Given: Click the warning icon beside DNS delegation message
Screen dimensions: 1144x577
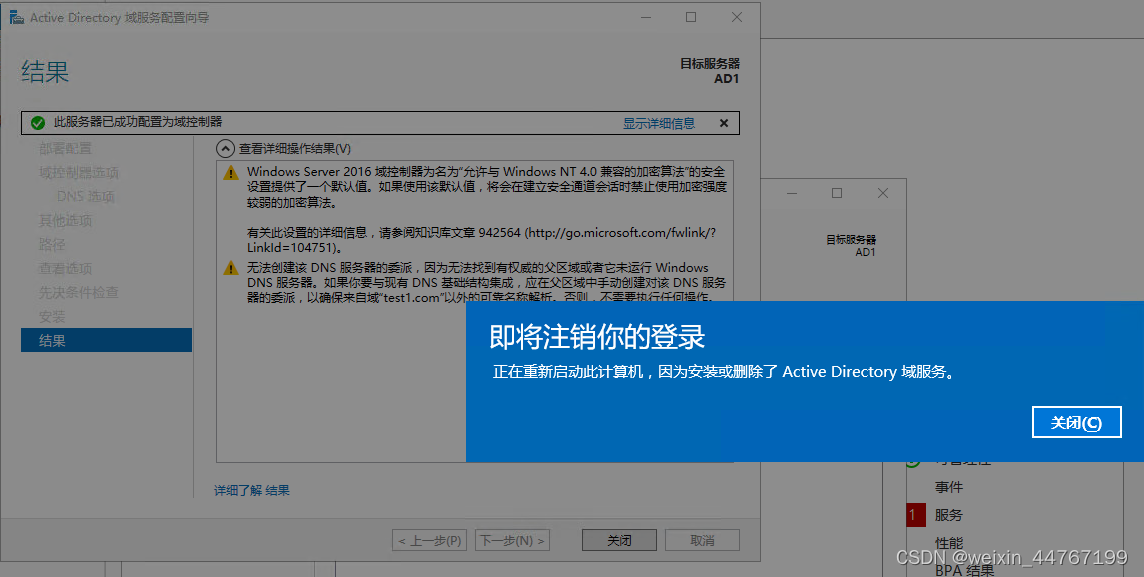Looking at the screenshot, I should [x=231, y=268].
